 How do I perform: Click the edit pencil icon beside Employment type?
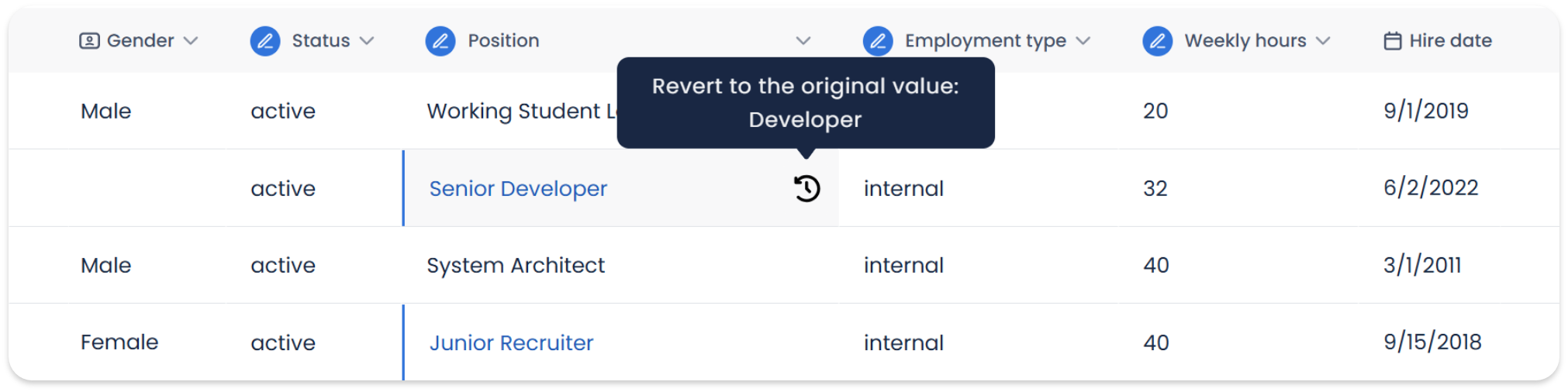(878, 41)
